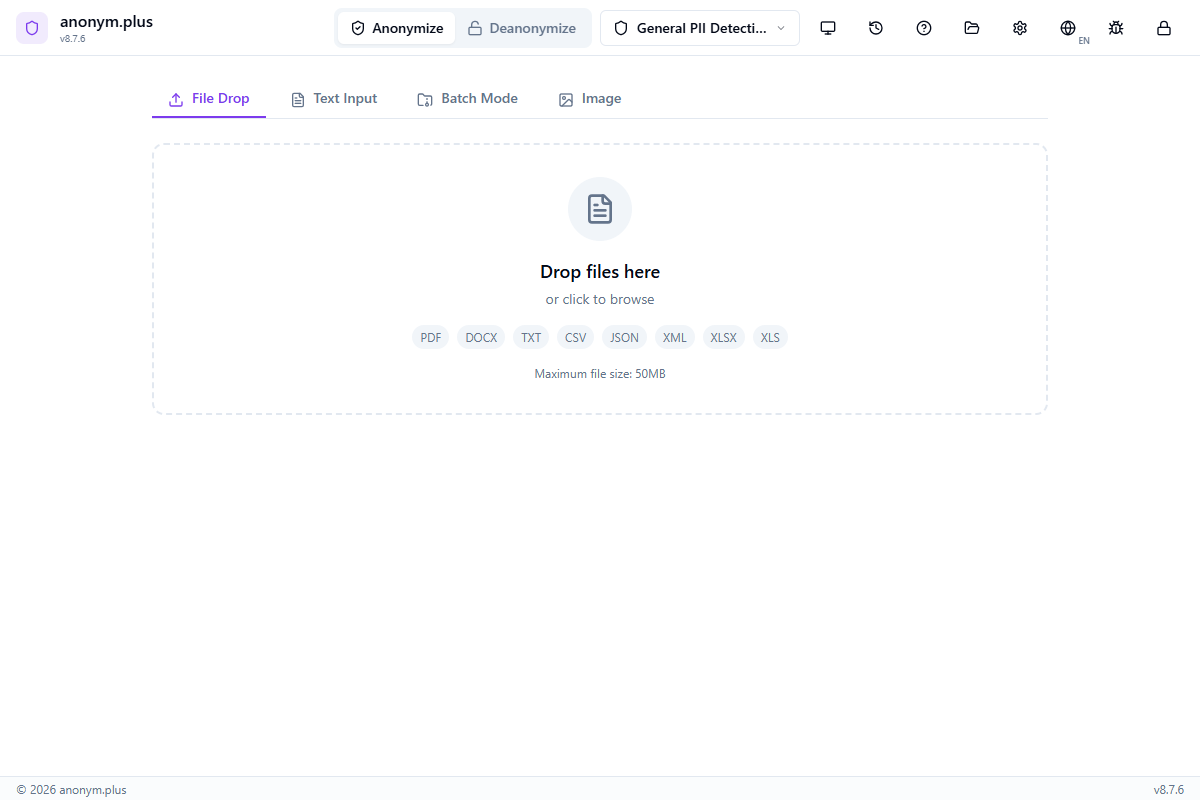Click the lock security icon
Image resolution: width=1200 pixels, height=800 pixels.
(1164, 28)
